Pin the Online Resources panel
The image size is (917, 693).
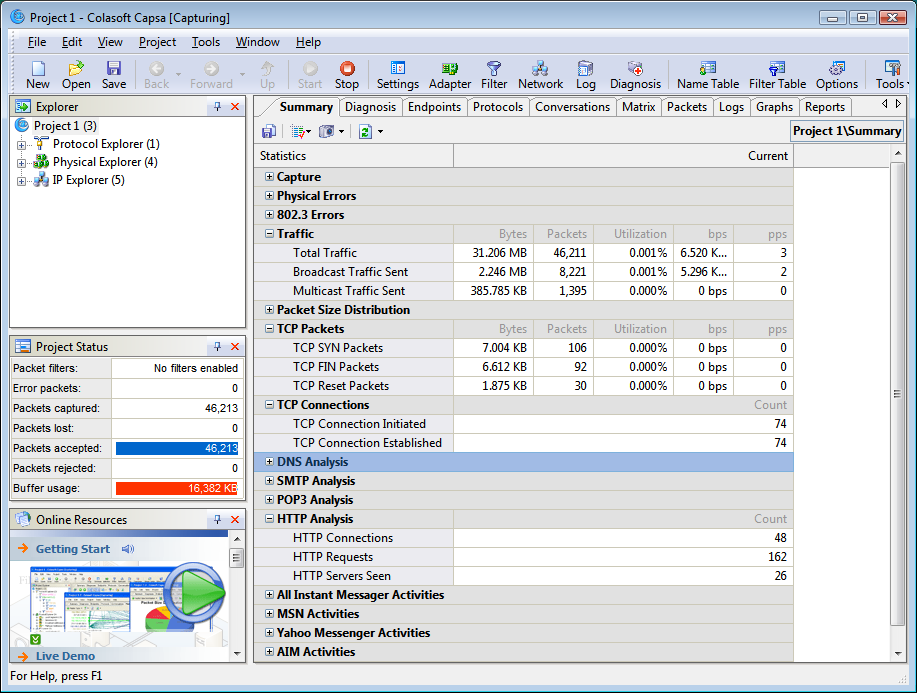218,519
